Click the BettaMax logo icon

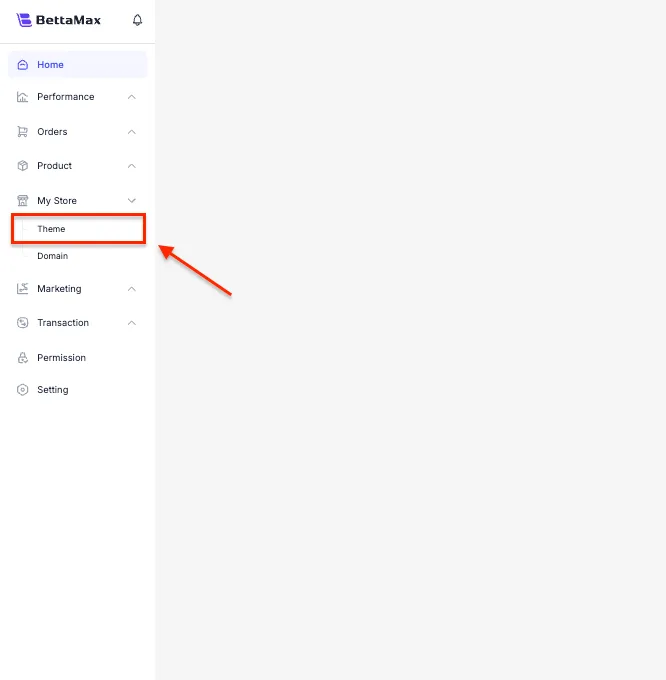click(x=25, y=20)
